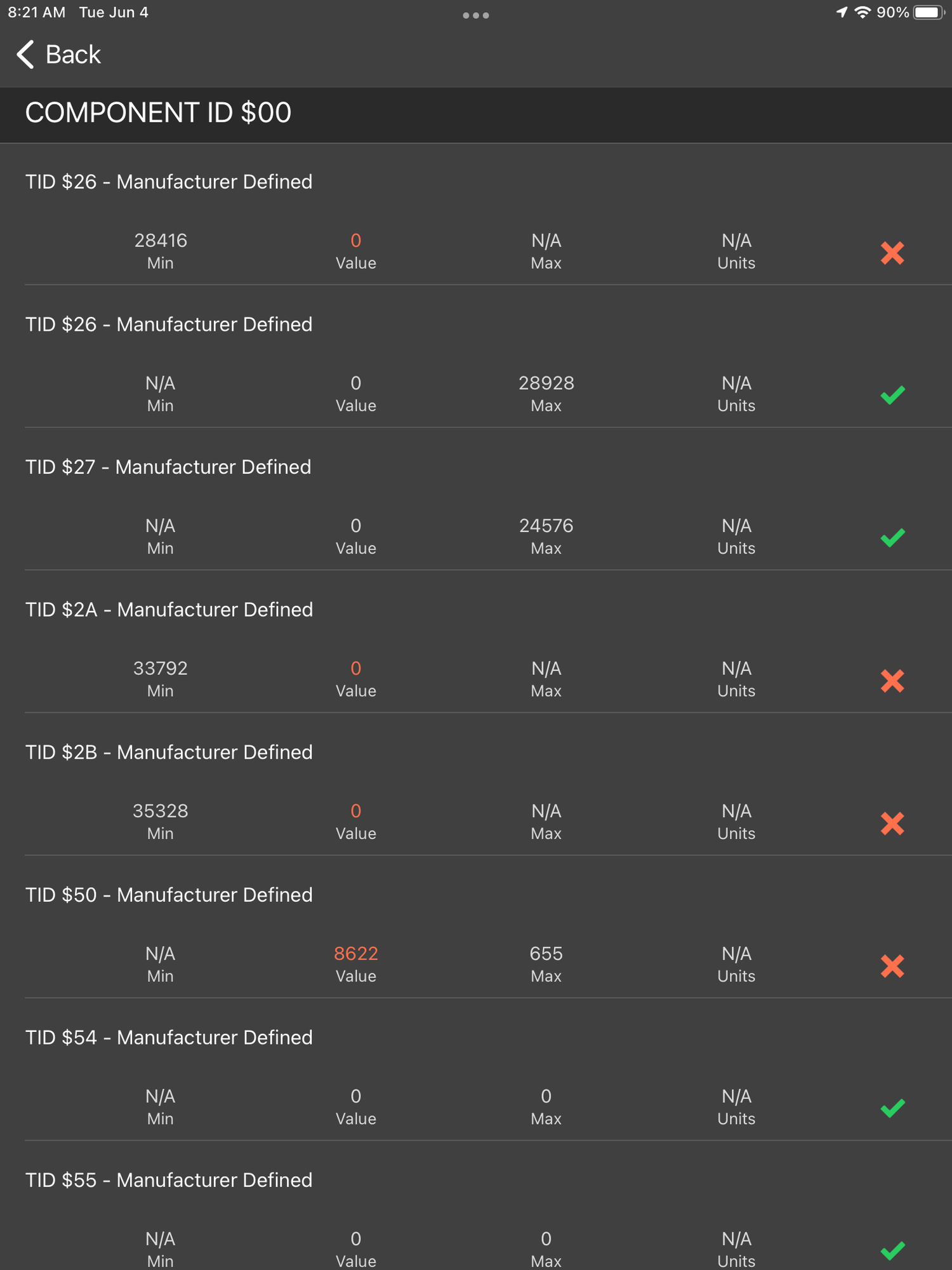Tap the battery indicator in status bar

point(929,13)
